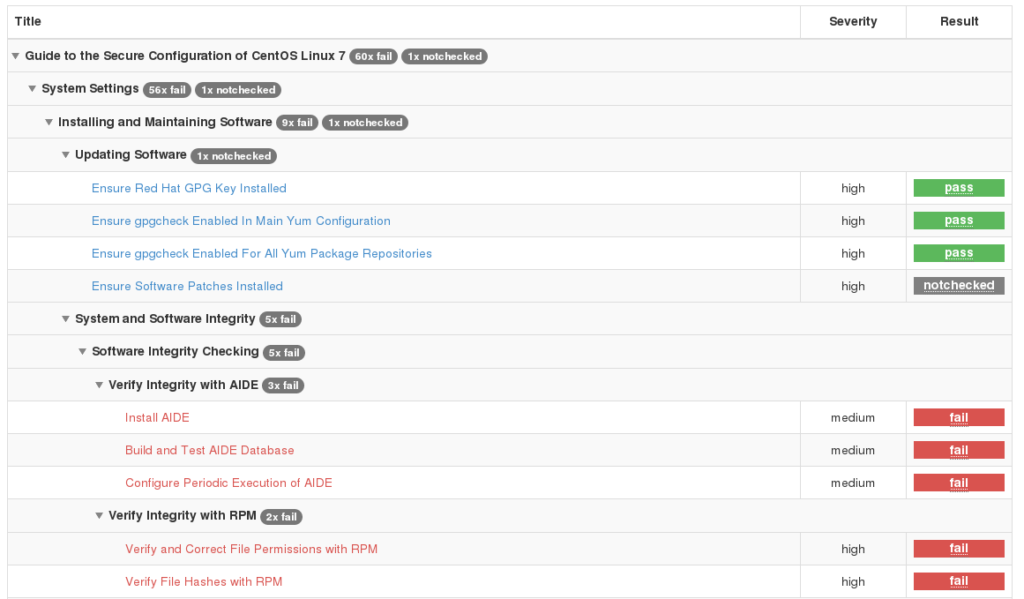Click 5x fail badge on Software Integrity Checking
Viewport: 1024px width, 599px height.
pos(283,352)
